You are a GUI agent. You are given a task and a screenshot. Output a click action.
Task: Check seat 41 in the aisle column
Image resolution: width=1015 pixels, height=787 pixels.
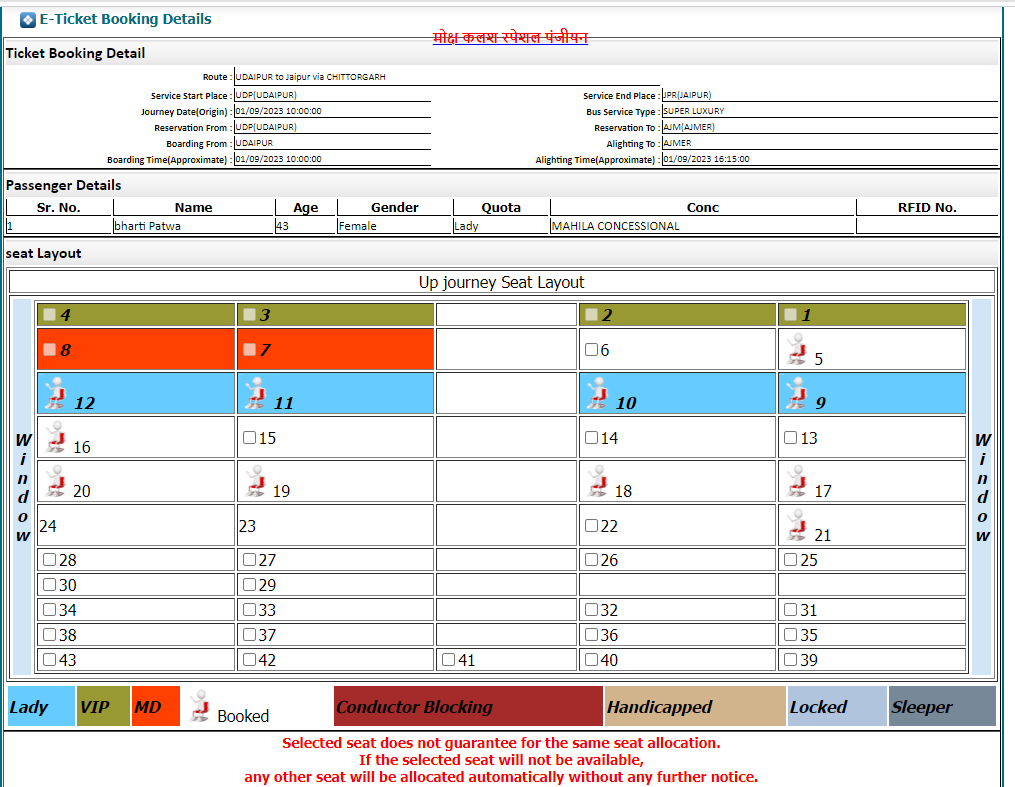(x=448, y=659)
